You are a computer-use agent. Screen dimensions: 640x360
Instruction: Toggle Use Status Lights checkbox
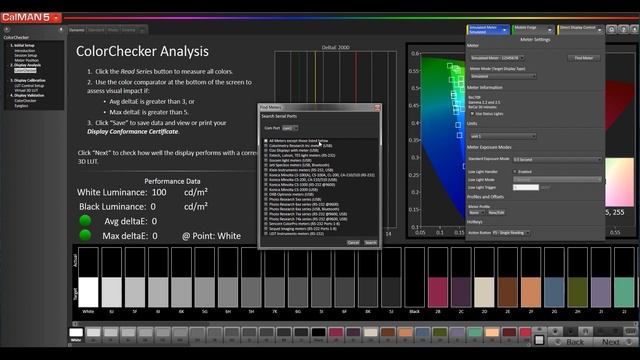point(473,114)
